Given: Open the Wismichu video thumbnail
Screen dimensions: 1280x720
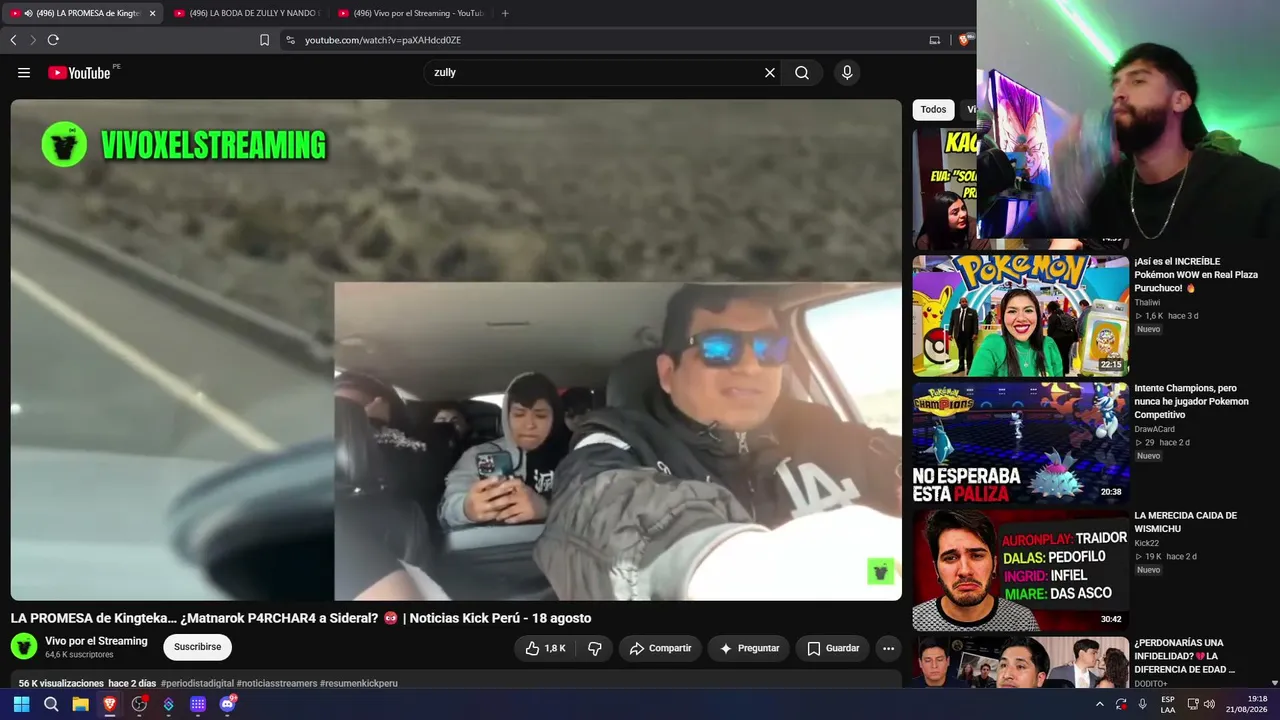Looking at the screenshot, I should click(1020, 570).
